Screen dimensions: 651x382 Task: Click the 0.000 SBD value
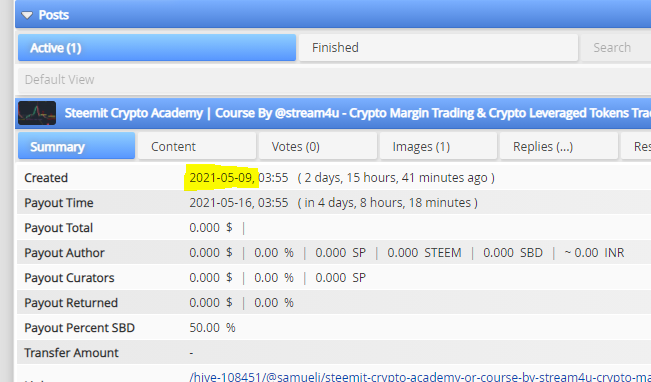click(513, 252)
